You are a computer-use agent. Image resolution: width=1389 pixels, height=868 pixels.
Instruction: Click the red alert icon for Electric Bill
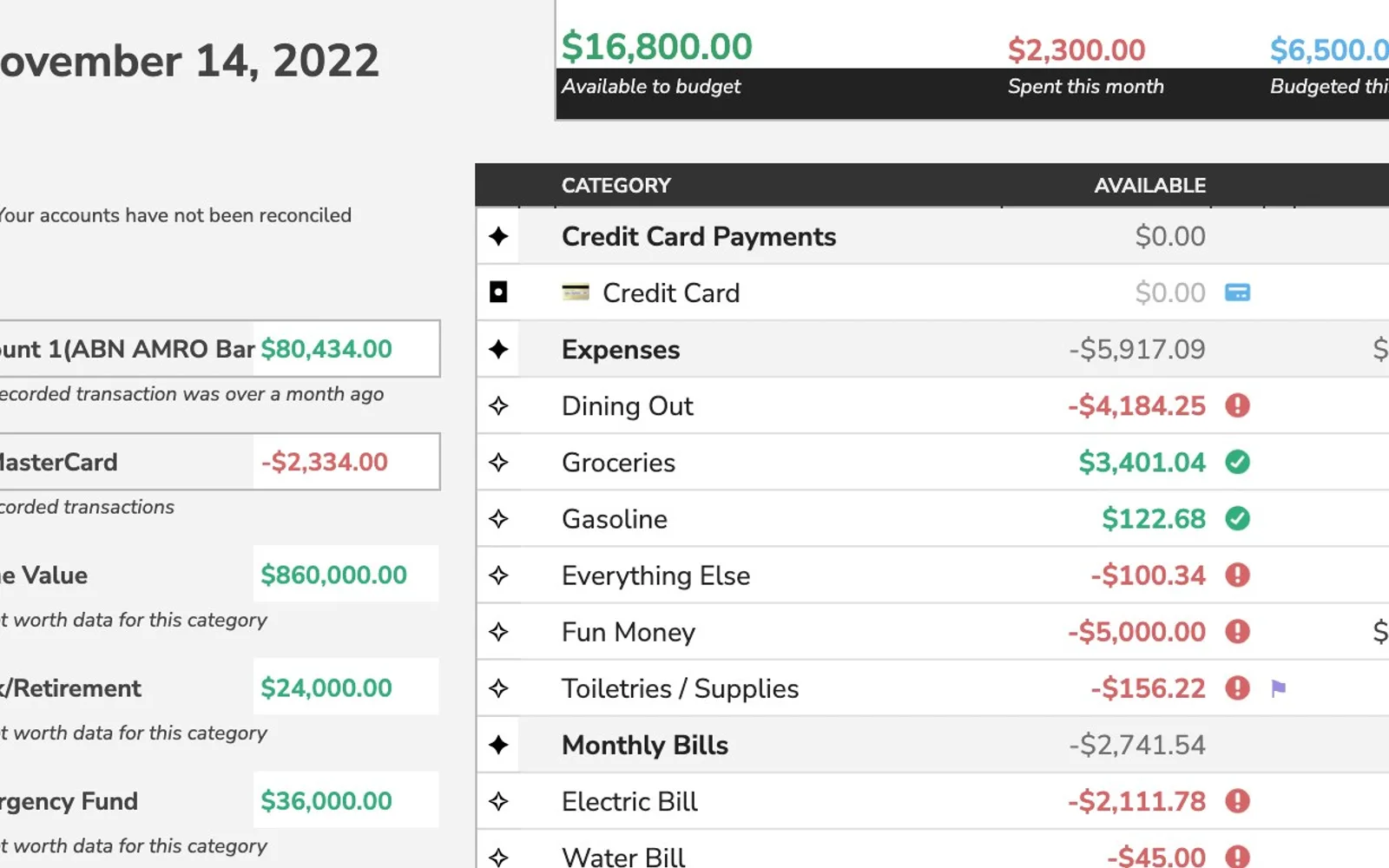click(x=1237, y=801)
